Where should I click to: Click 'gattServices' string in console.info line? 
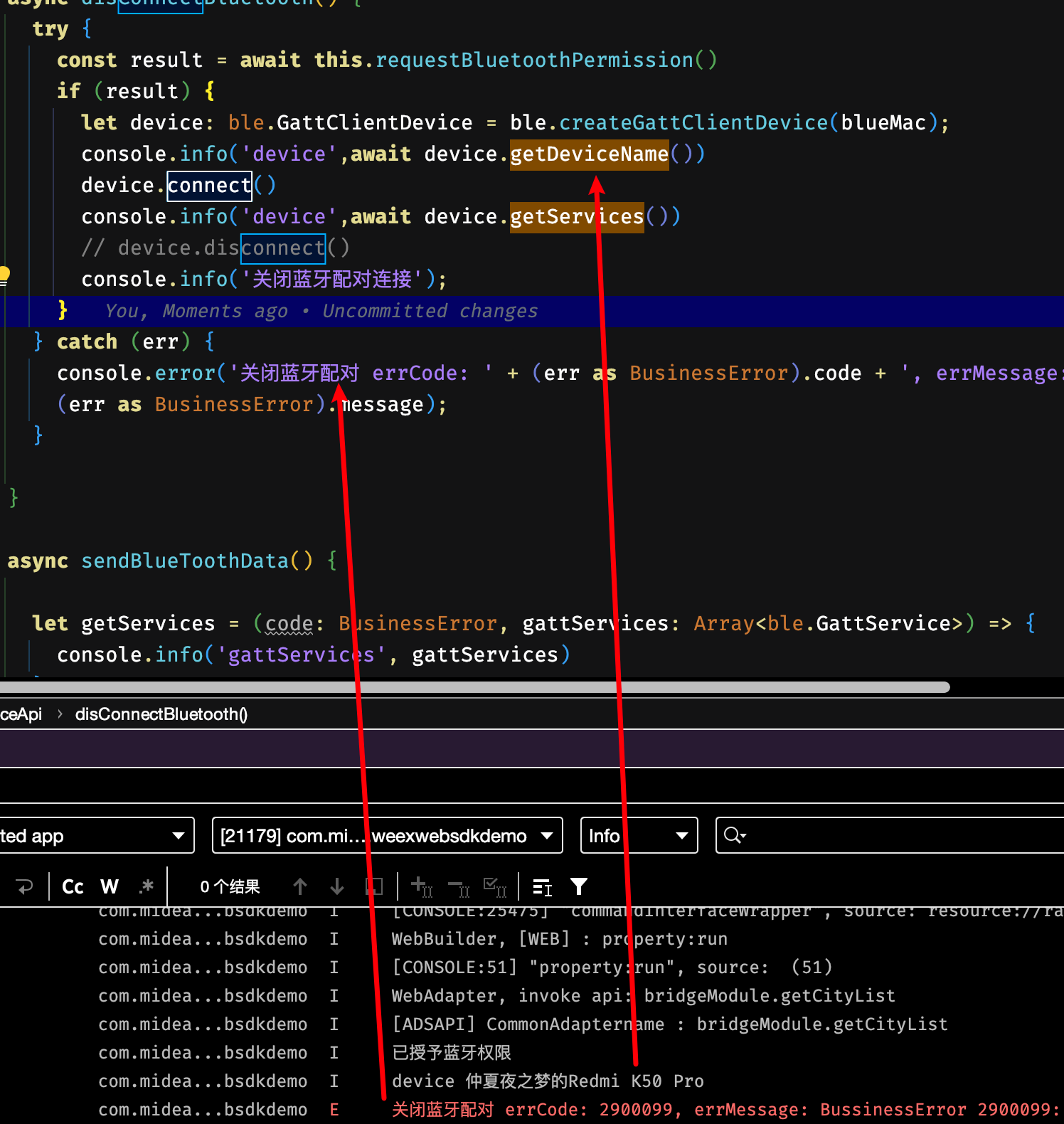(301, 655)
